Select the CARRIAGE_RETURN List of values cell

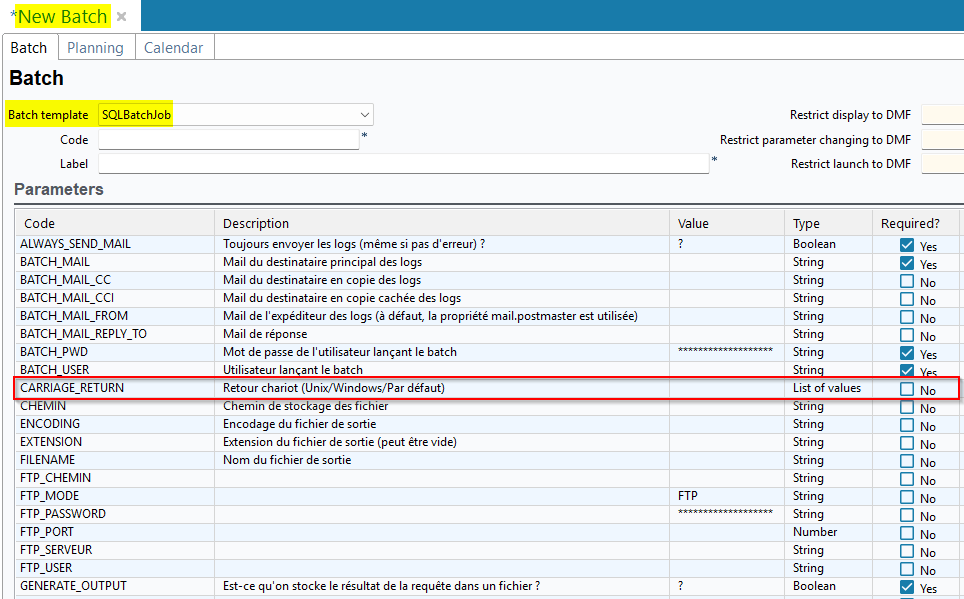[826, 388]
